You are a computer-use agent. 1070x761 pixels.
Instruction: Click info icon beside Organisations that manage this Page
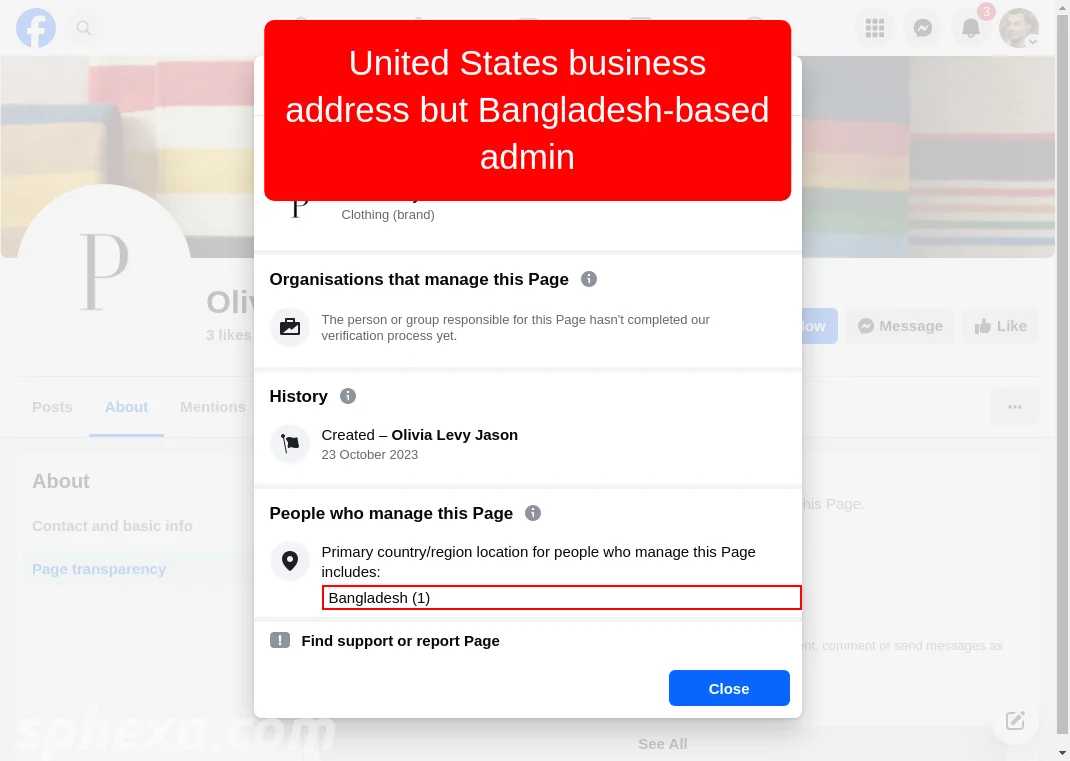pyautogui.click(x=589, y=279)
